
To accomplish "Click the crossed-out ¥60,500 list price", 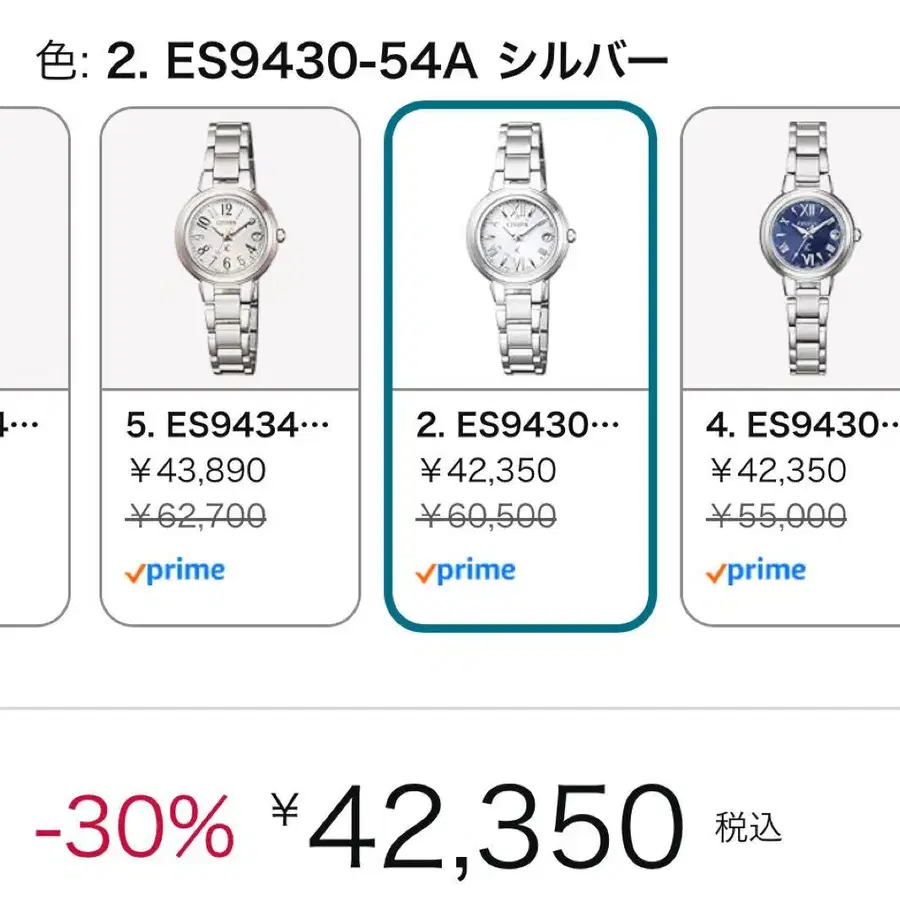I will (487, 516).
